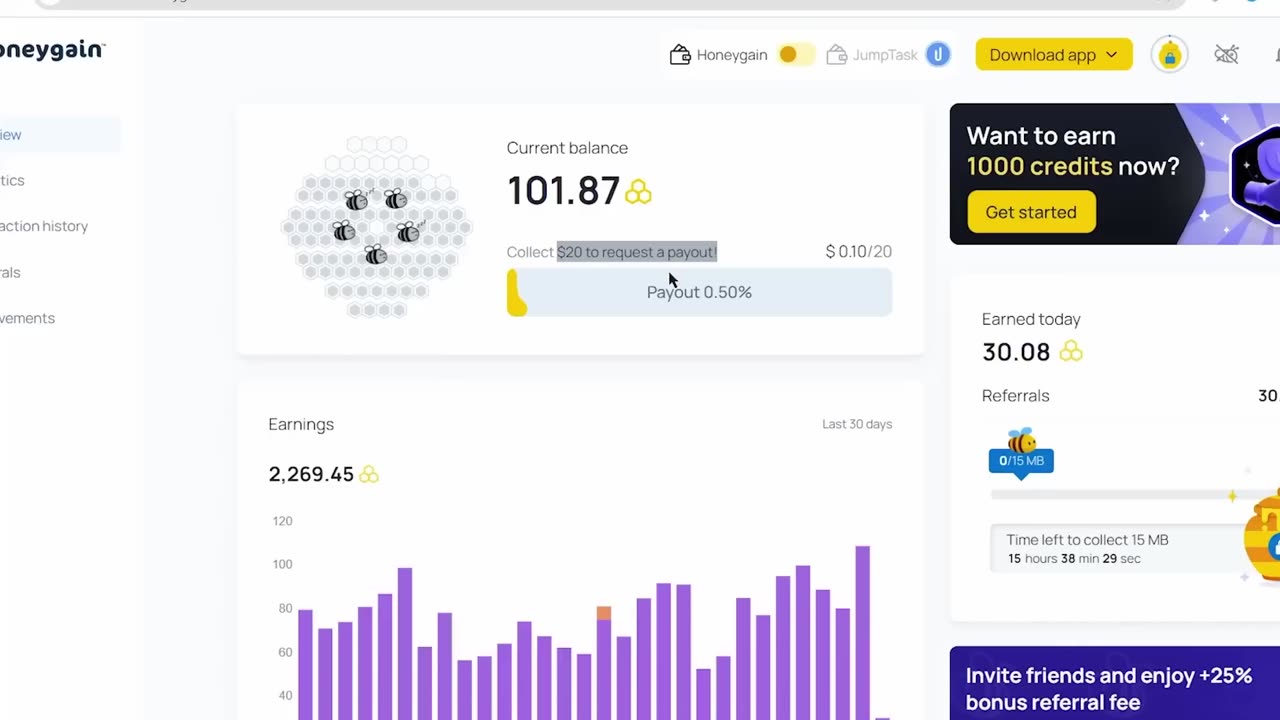
Task: Open the Achievements sidebar item
Action: (x=28, y=318)
